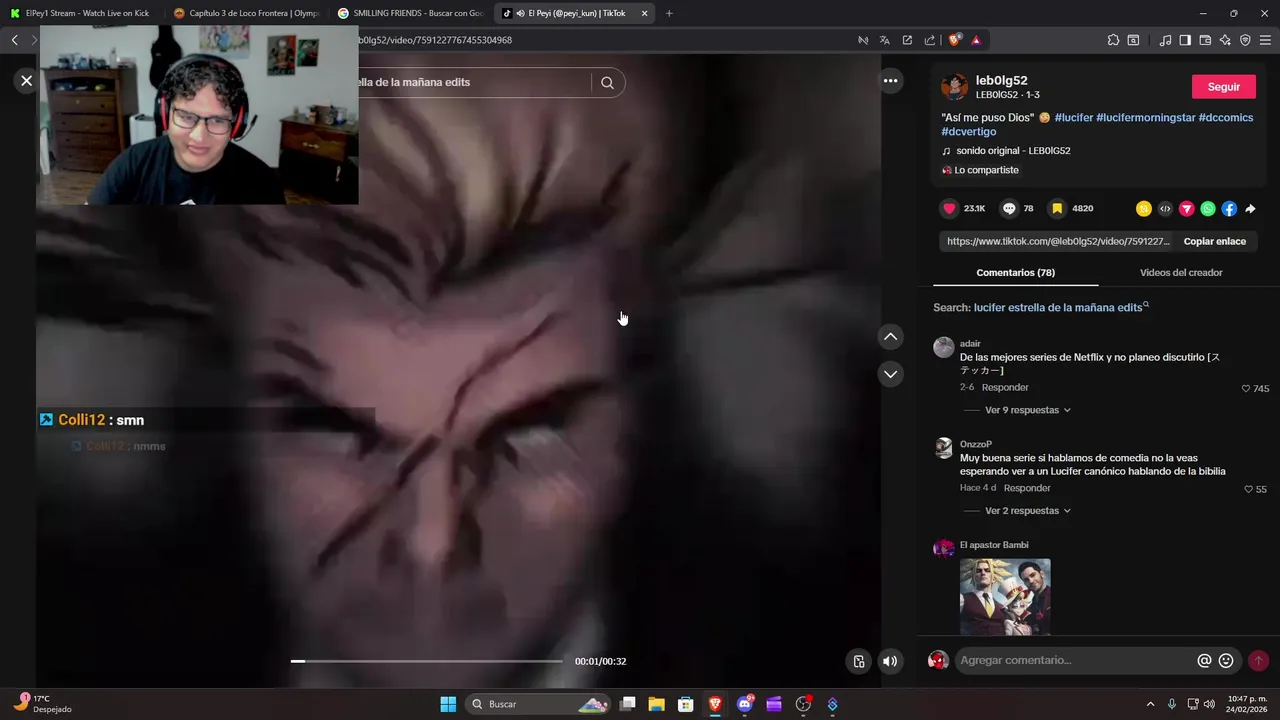
Task: Open #dcvertigo hashtag link
Action: click(x=968, y=132)
